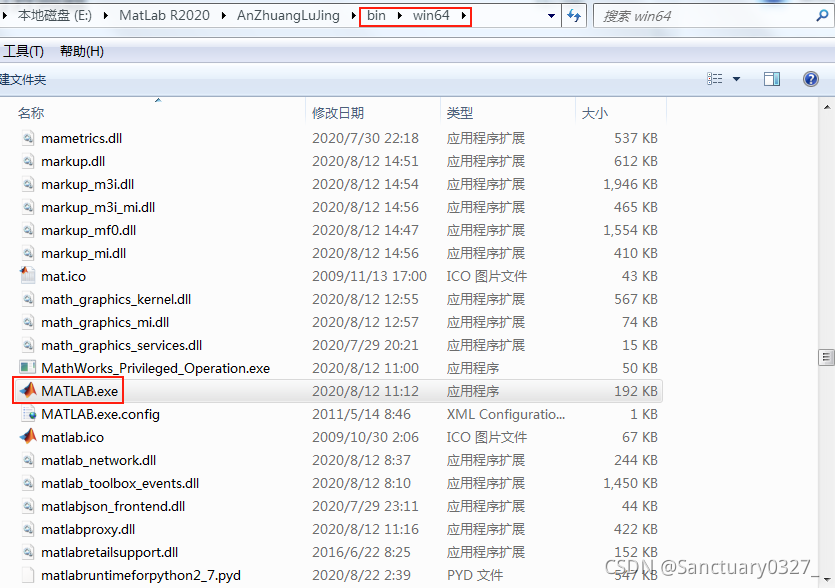Select MathWorks_Privileged_Operation.exe icon
This screenshot has width=835, height=588.
28,368
